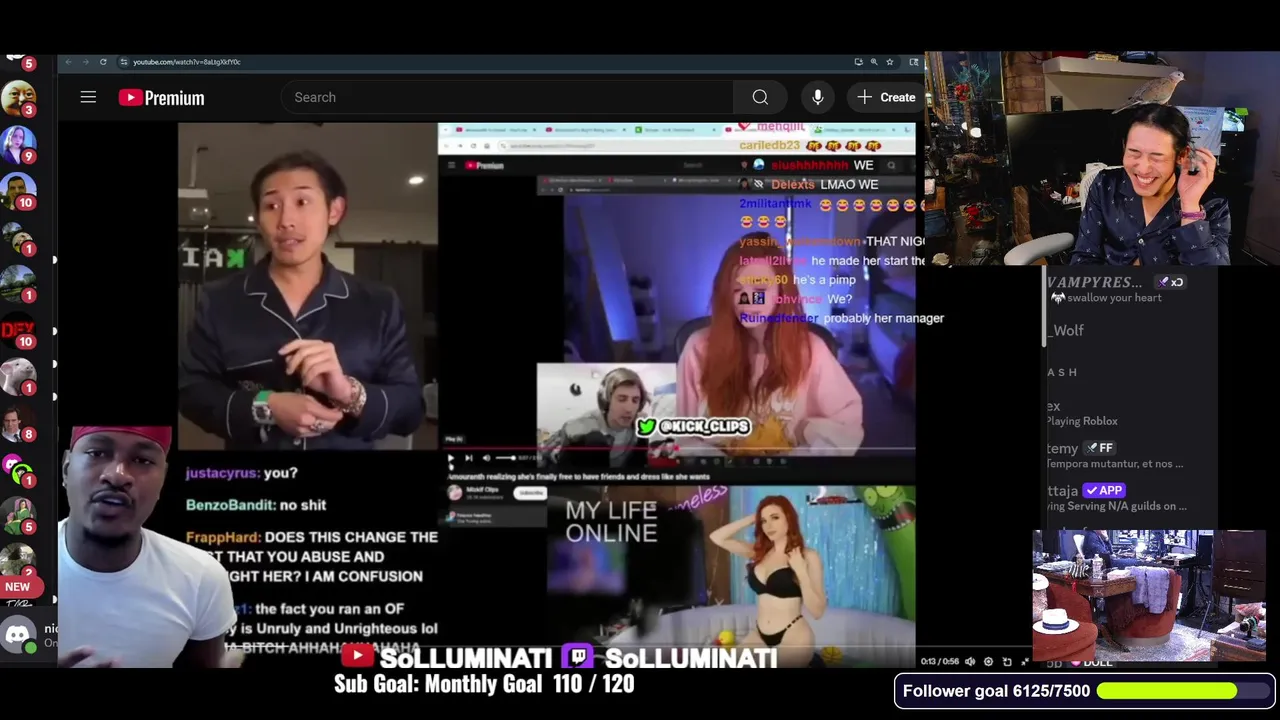This screenshot has height=720, width=1280.
Task: Click the SoLLUMINATI Twitch logo in the overlay
Action: (x=579, y=657)
